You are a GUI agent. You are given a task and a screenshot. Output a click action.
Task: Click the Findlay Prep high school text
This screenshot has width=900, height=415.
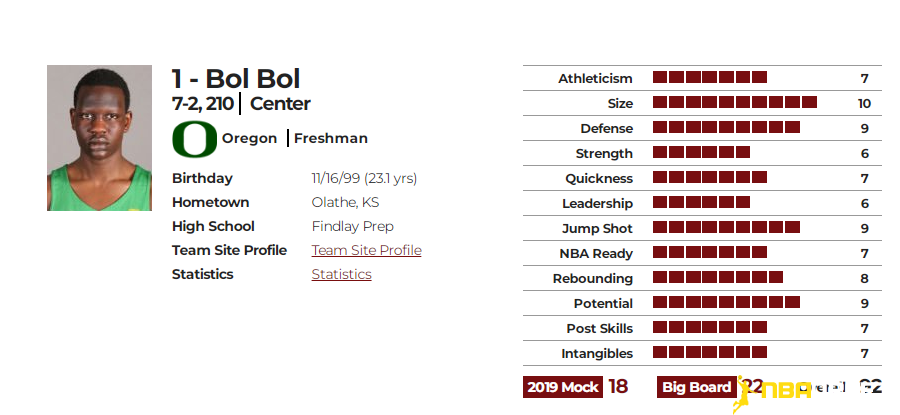click(x=352, y=226)
